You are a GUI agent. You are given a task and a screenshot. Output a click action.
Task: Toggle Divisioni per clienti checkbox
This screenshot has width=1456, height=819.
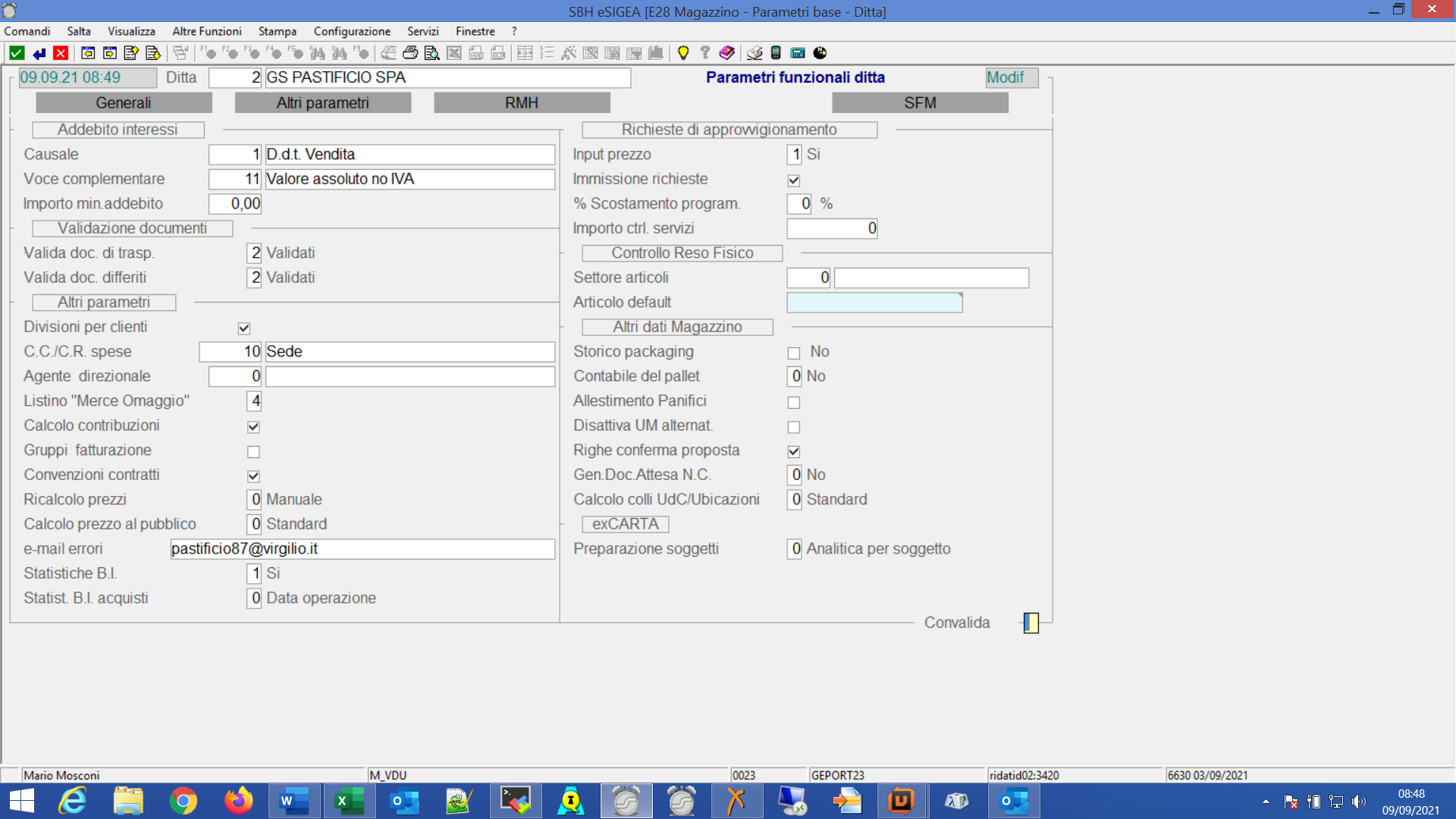[x=244, y=328]
